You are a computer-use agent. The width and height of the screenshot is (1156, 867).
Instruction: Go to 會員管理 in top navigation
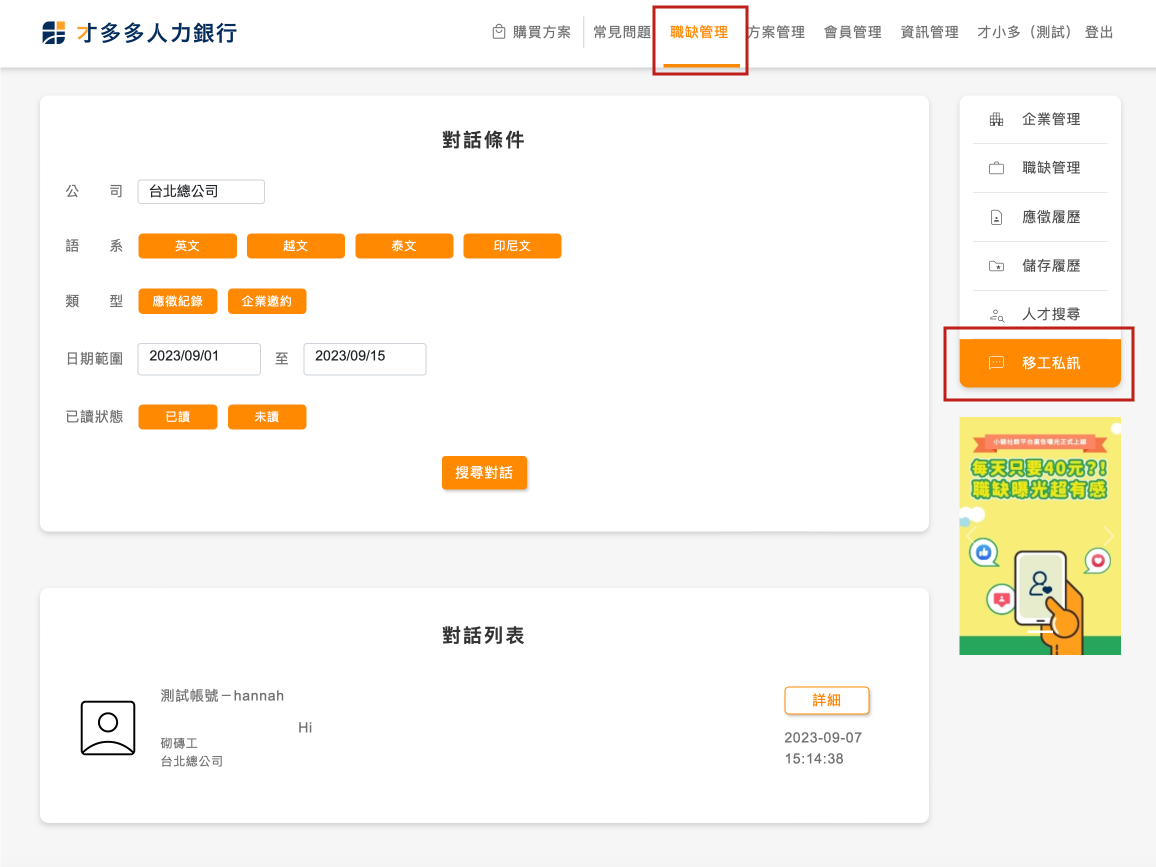point(852,32)
